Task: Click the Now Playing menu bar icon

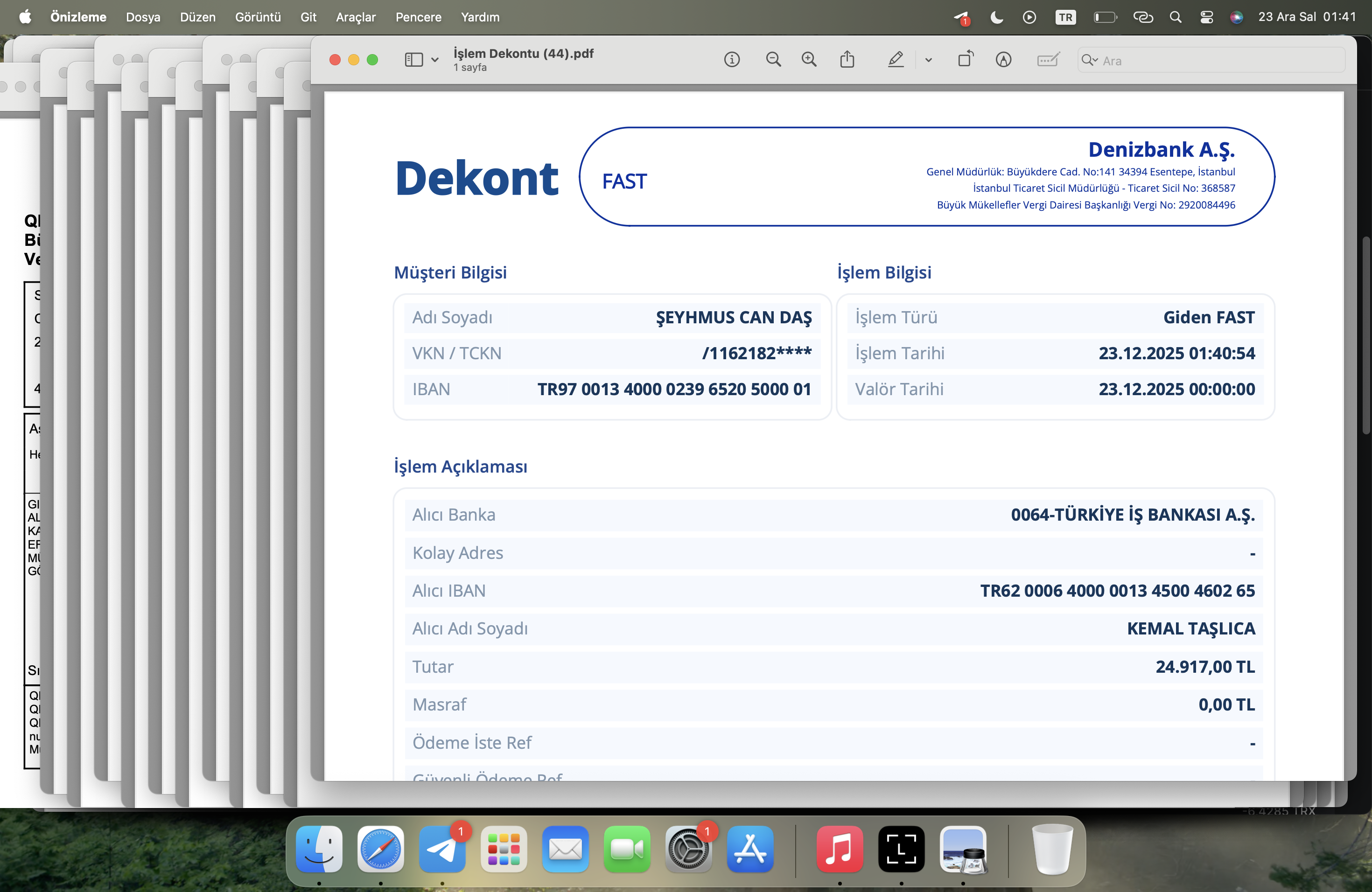Action: click(1029, 17)
